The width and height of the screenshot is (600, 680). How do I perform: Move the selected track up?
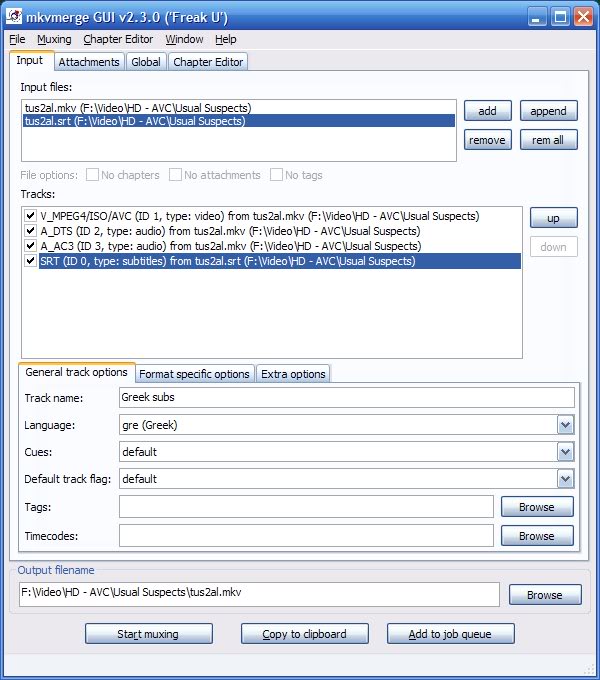553,218
